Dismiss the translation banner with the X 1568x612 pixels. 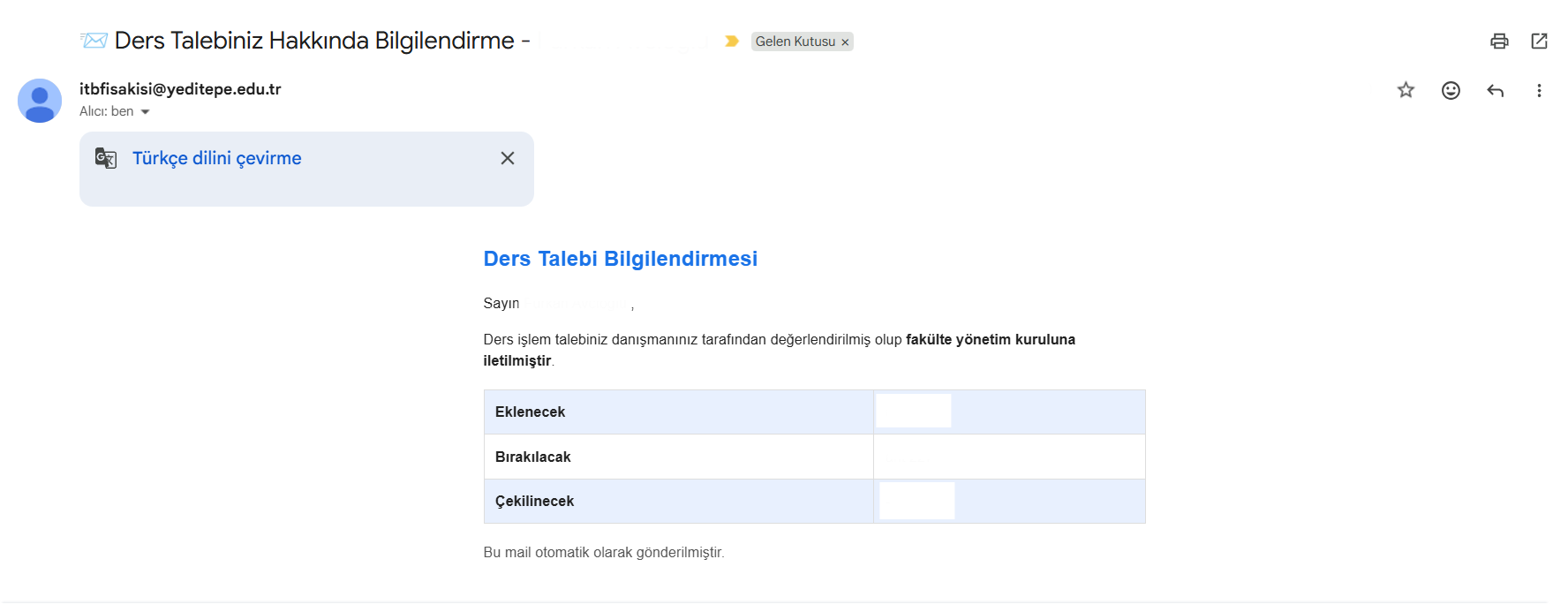[508, 157]
